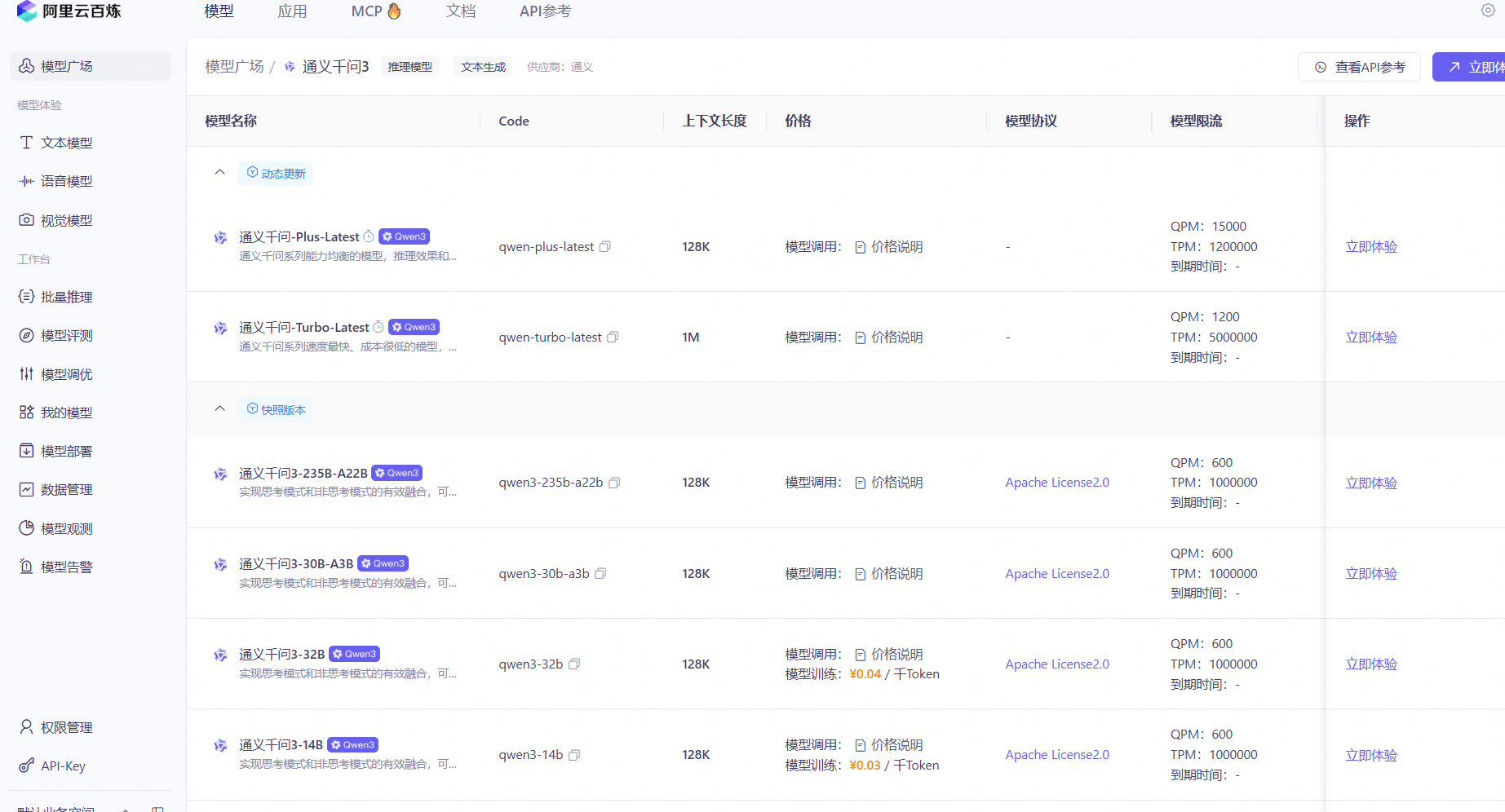Open Apache License2.0 for qwen3-30b-a3b
This screenshot has width=1505, height=812.
(x=1057, y=574)
